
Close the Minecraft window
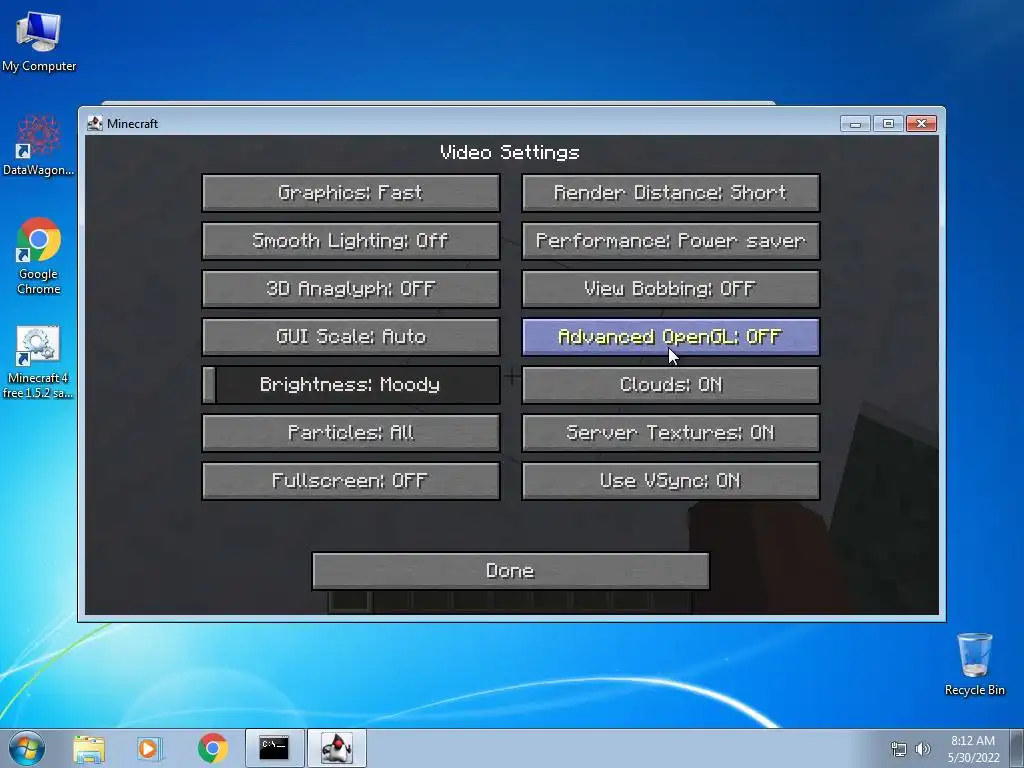pyautogui.click(x=921, y=123)
